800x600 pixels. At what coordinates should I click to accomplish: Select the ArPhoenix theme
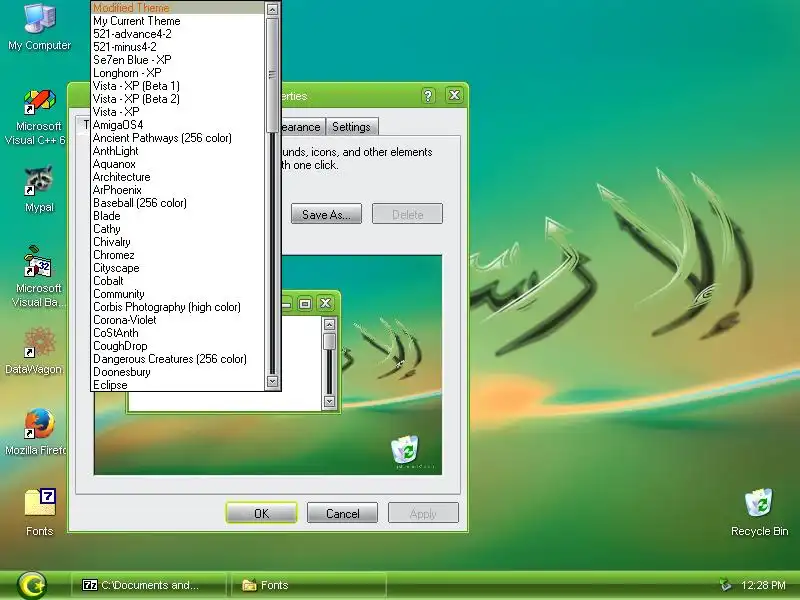tap(178, 190)
